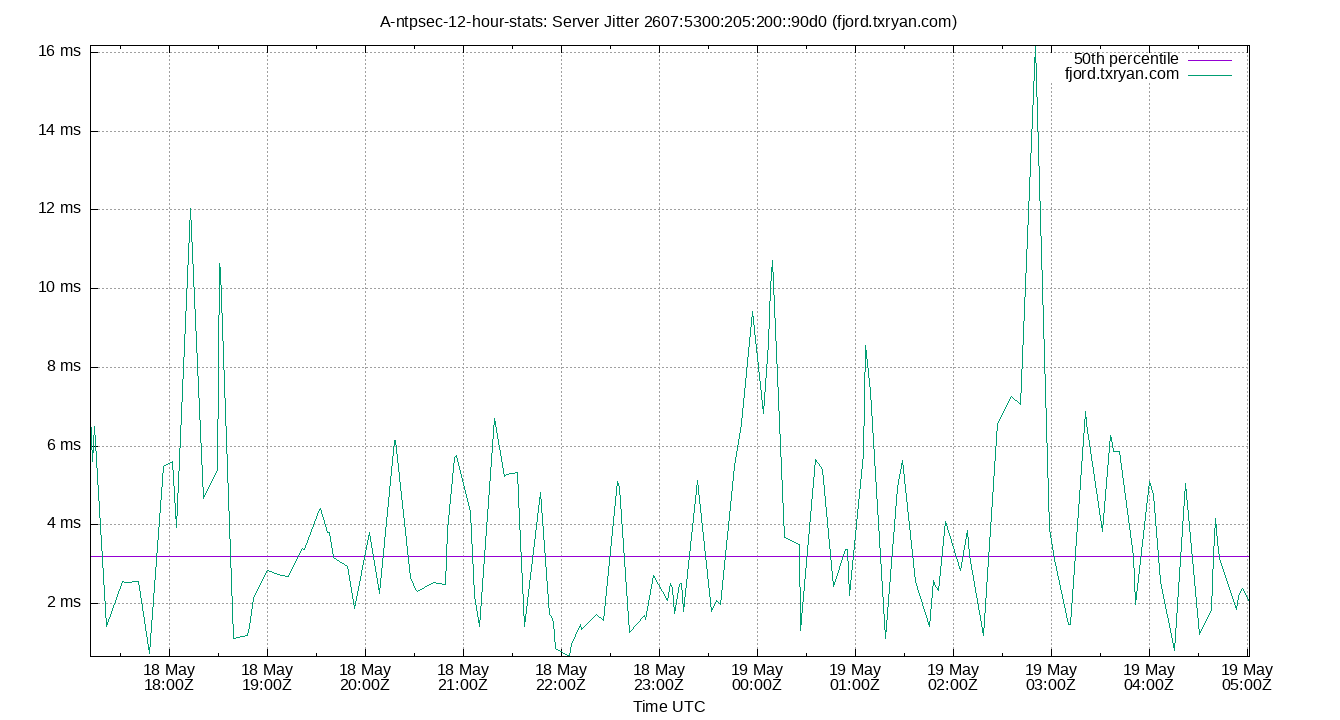Image resolution: width=1340 pixels, height=720 pixels.
Task: Click the '18 May 21:00Z' axis label
Action: (463, 677)
